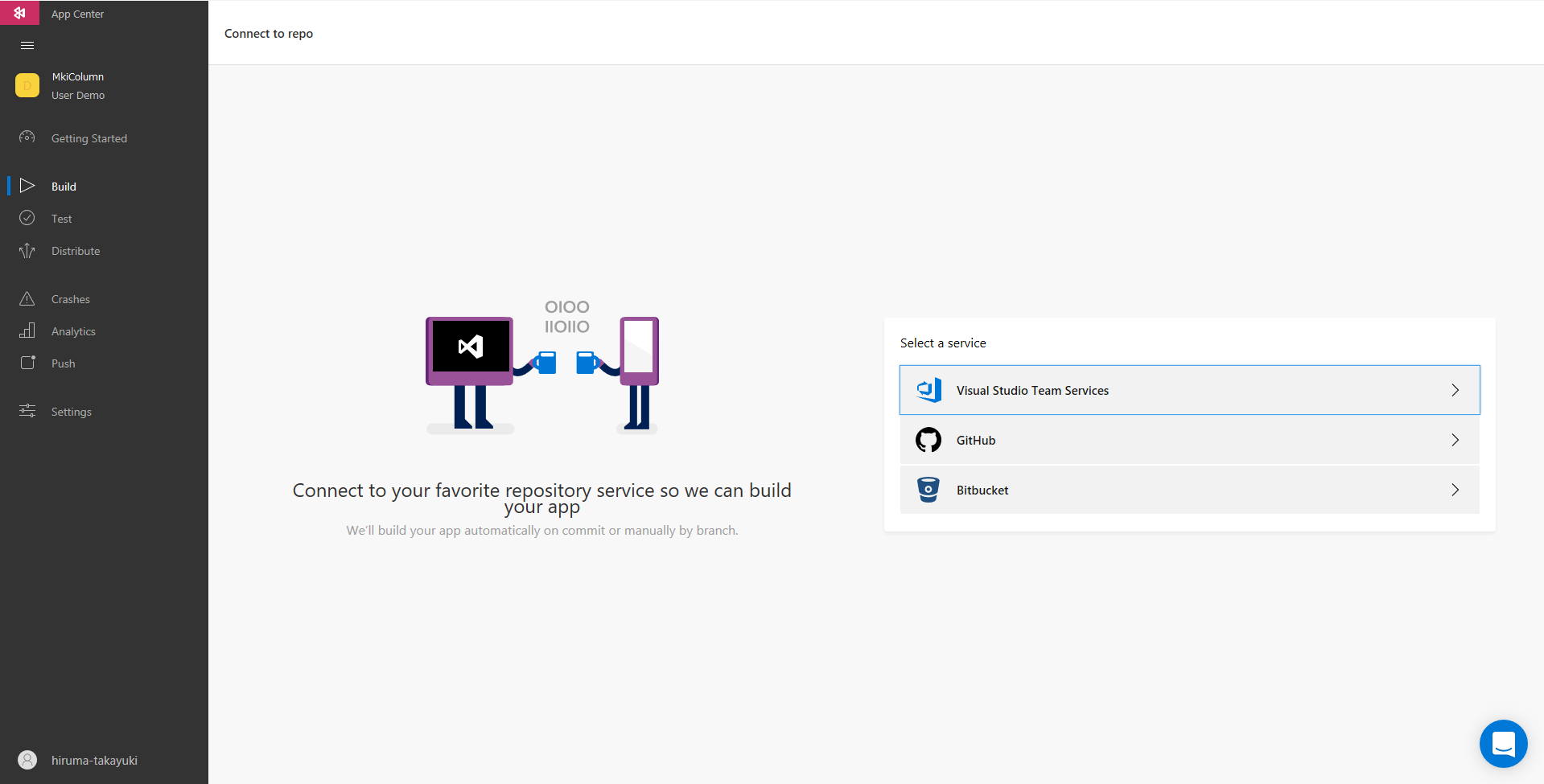Expand Visual Studio Team Services chevron arrow
This screenshot has height=784, width=1544.
click(x=1455, y=390)
